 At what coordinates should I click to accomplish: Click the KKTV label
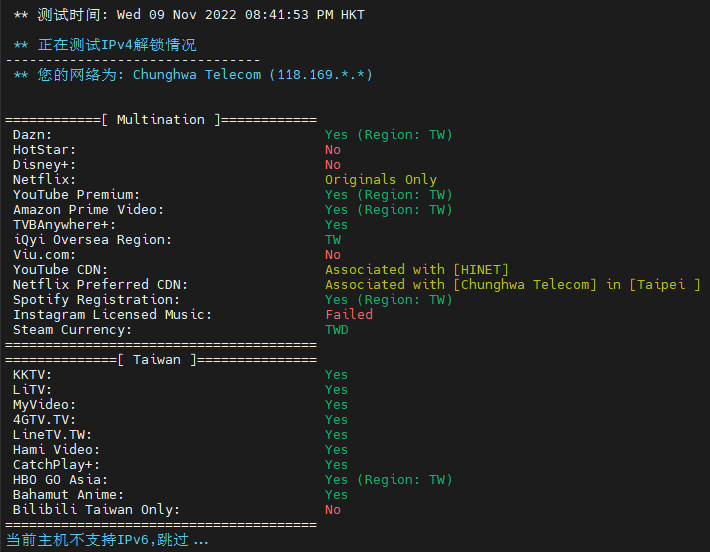pos(32,375)
